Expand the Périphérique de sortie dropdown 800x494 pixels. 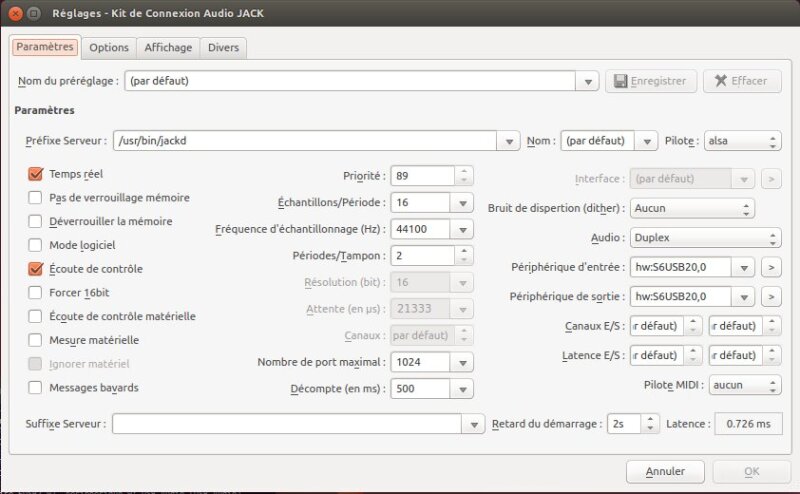click(744, 297)
